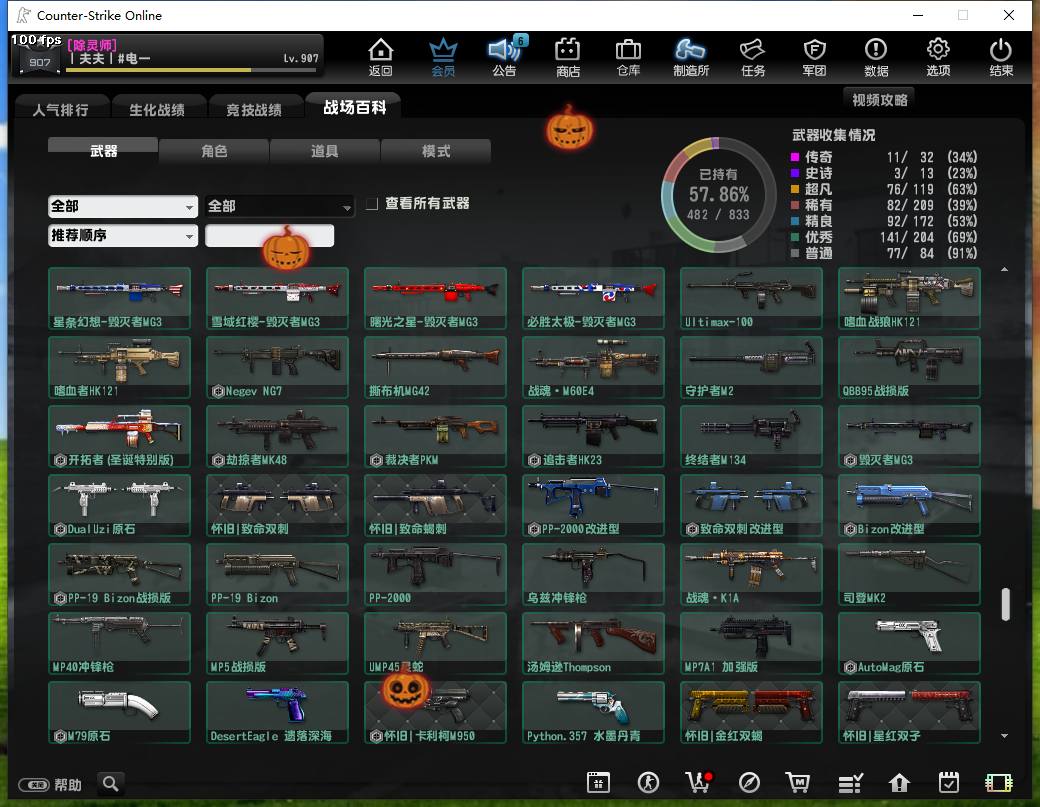Image resolution: width=1040 pixels, height=807 pixels.
Task: Open the 公告 announcements speaker icon
Action: 505,57
